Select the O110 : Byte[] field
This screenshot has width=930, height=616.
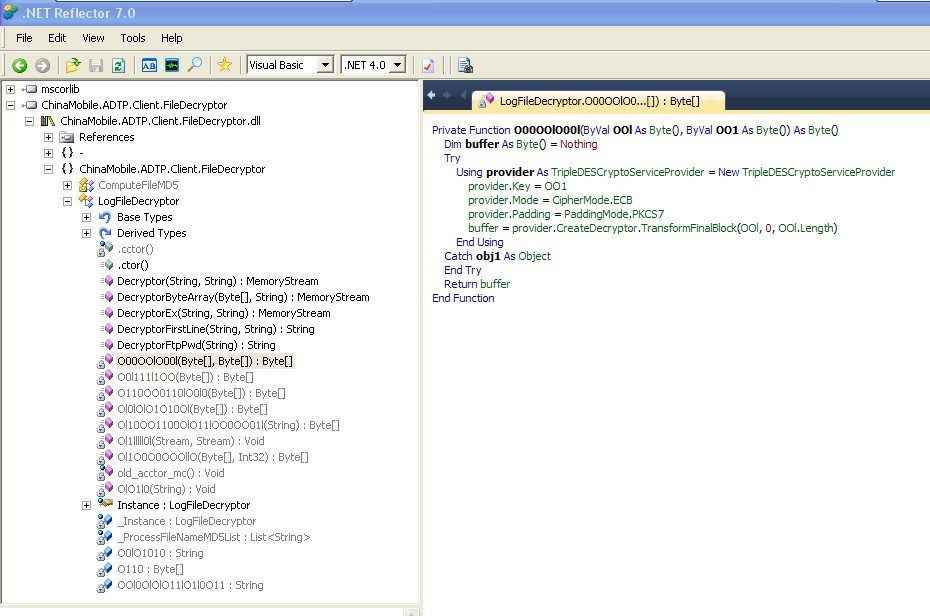point(150,569)
